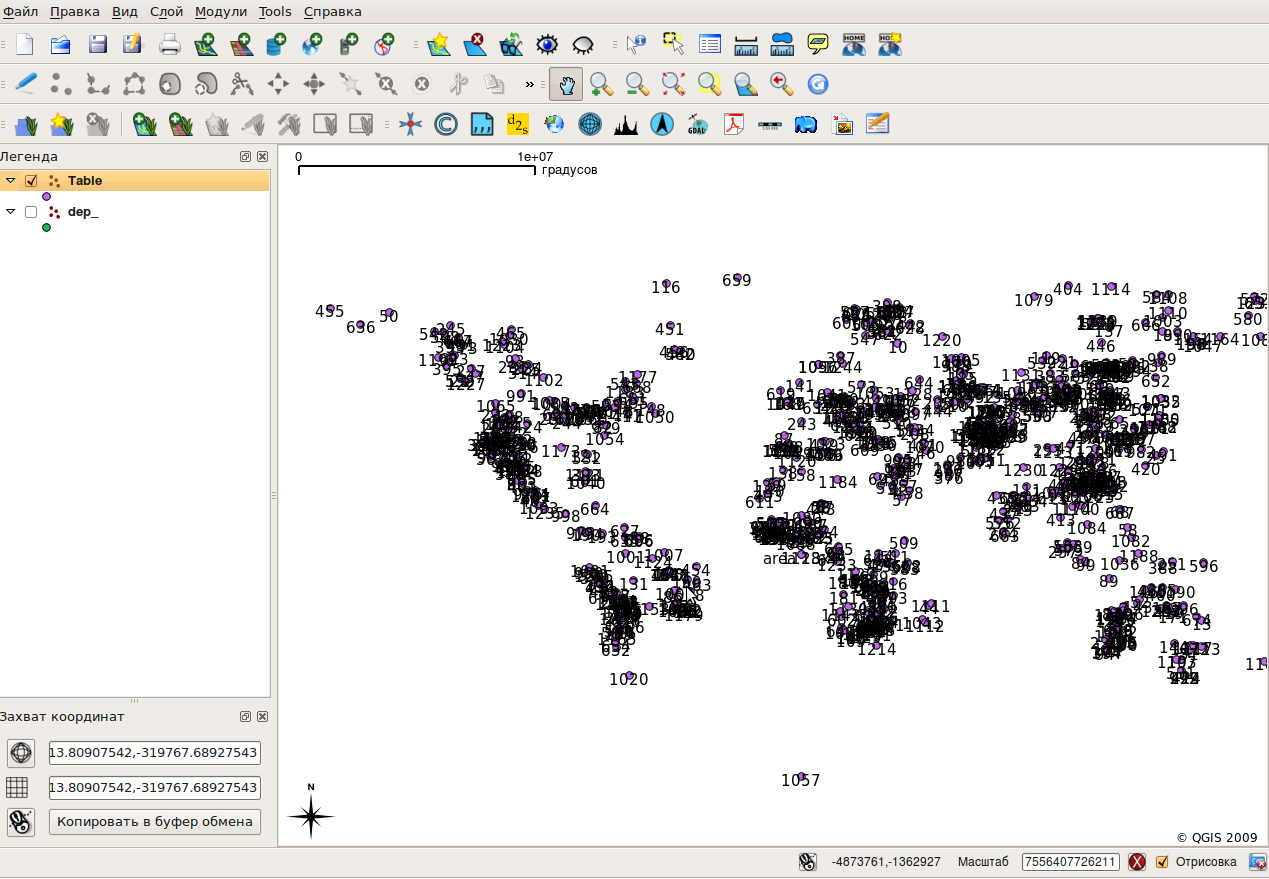
Task: Collapse the Table layer tree arrow
Action: coord(11,181)
